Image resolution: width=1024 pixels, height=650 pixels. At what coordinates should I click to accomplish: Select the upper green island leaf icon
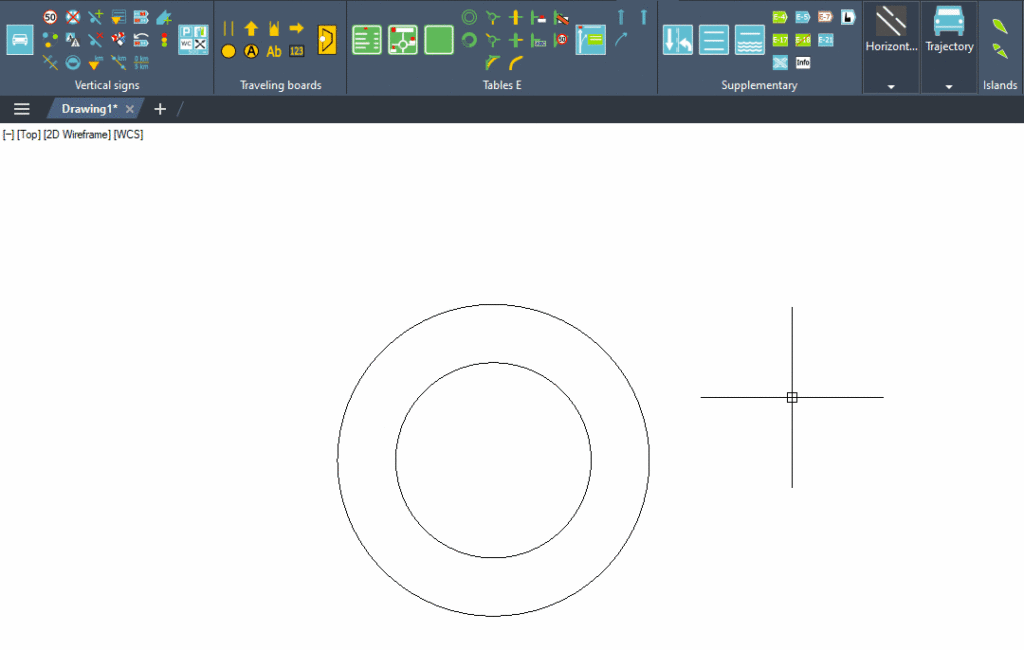tap(1000, 26)
